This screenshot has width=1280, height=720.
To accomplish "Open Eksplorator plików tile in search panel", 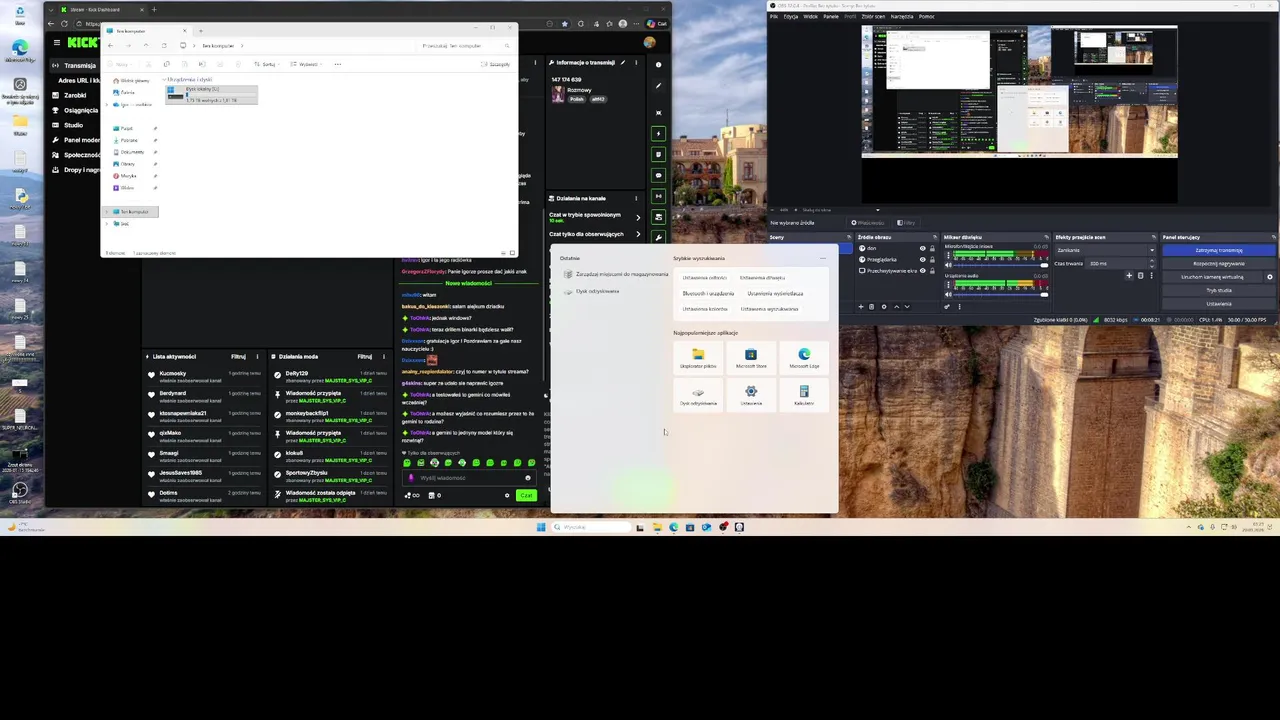I will 698,357.
